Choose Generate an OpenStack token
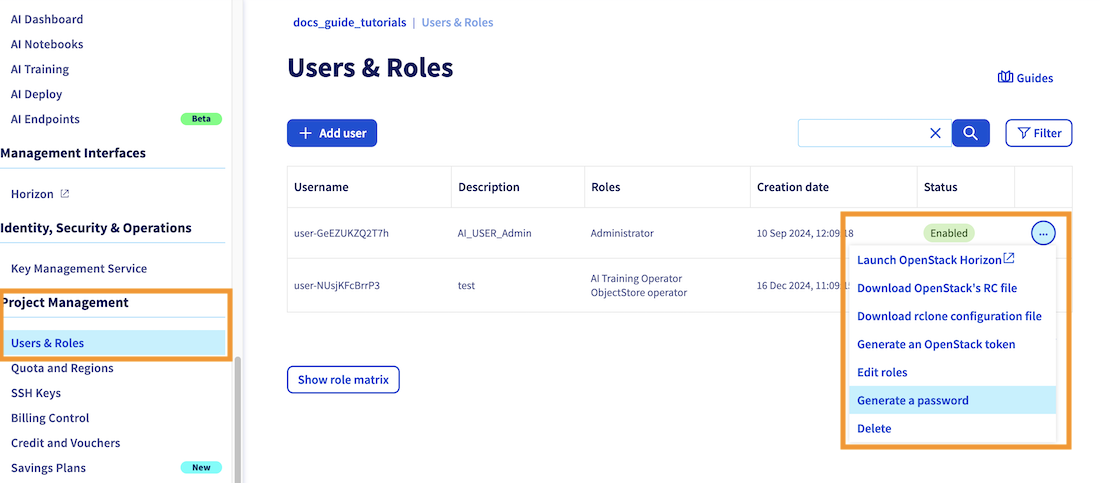1100x483 pixels. click(x=936, y=344)
